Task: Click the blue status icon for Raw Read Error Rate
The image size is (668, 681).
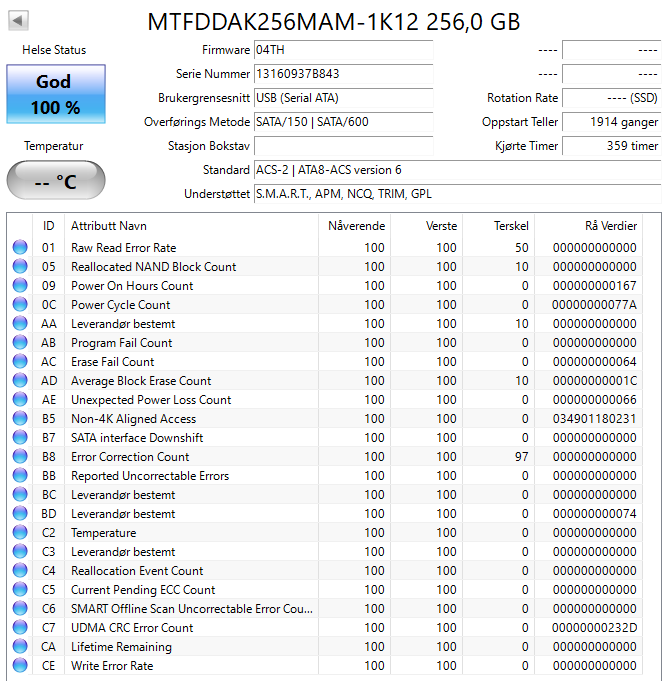Action: click(20, 248)
